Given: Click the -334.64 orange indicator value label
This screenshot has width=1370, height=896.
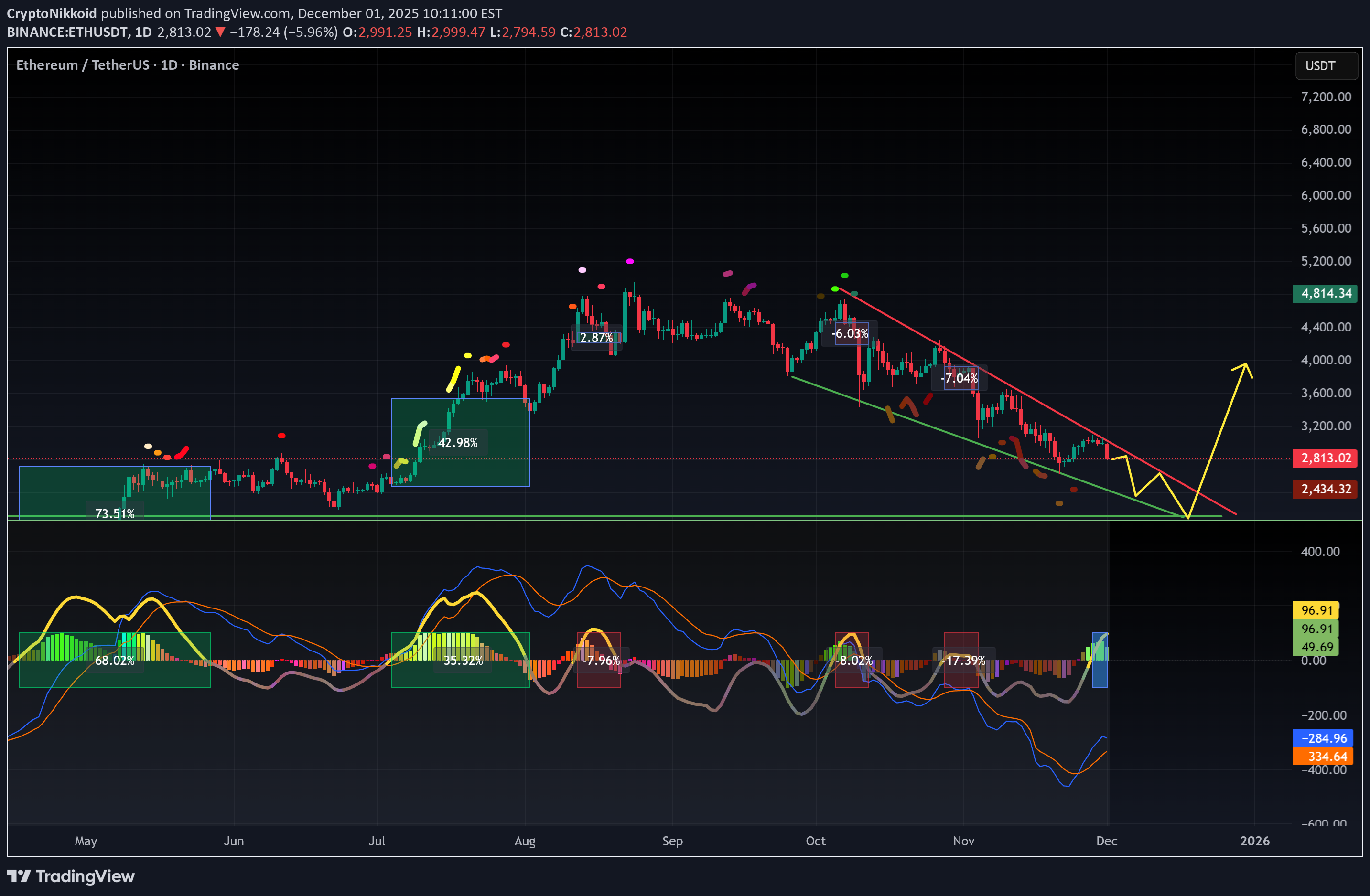Looking at the screenshot, I should click(1322, 756).
